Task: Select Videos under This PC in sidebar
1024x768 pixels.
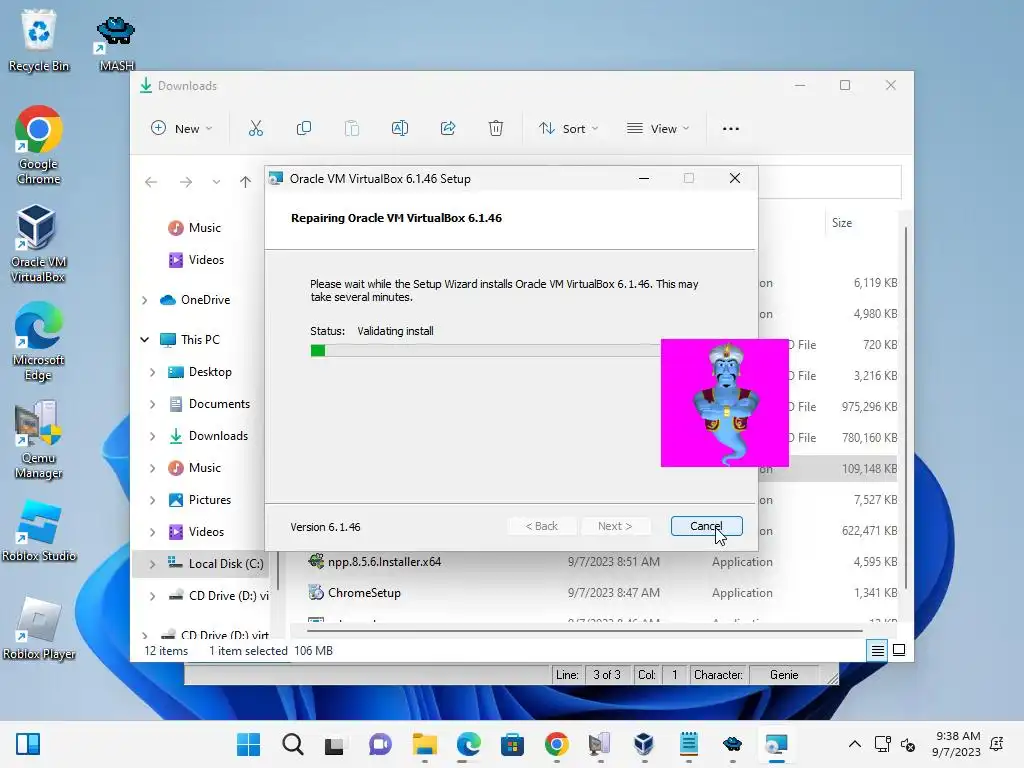Action: (196, 532)
